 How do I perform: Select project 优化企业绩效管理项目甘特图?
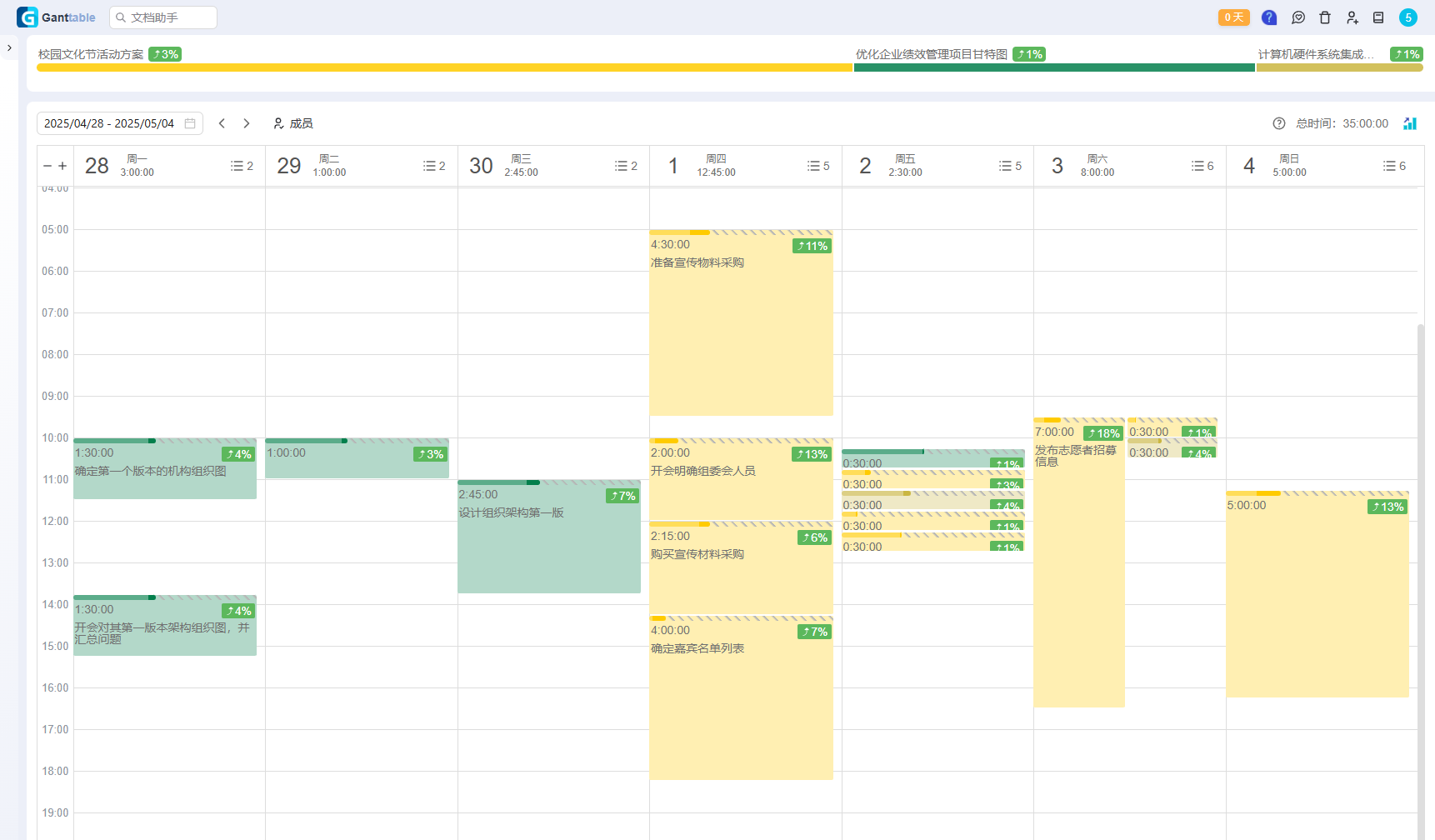pos(932,54)
